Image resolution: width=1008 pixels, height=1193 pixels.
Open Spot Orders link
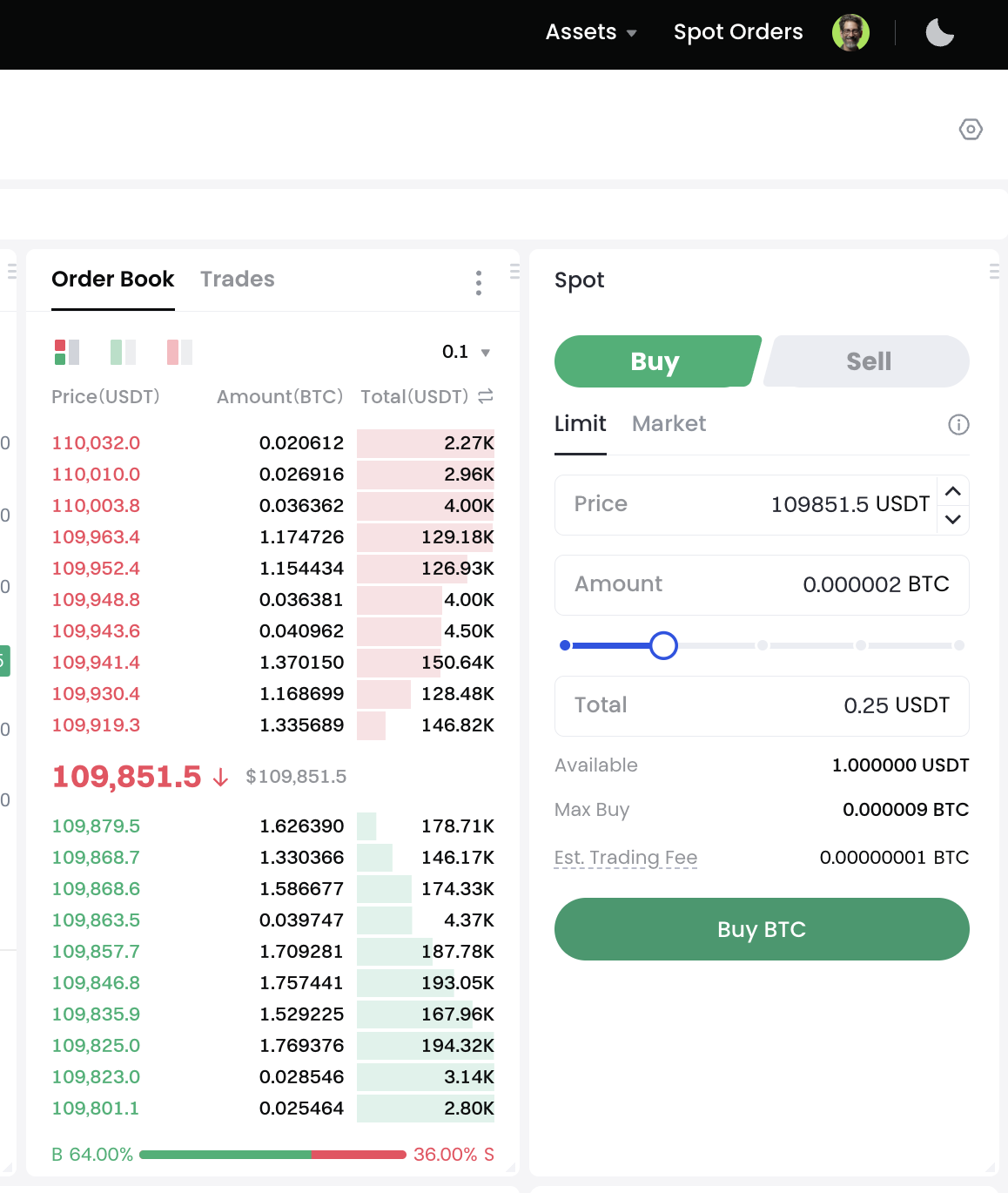point(738,32)
